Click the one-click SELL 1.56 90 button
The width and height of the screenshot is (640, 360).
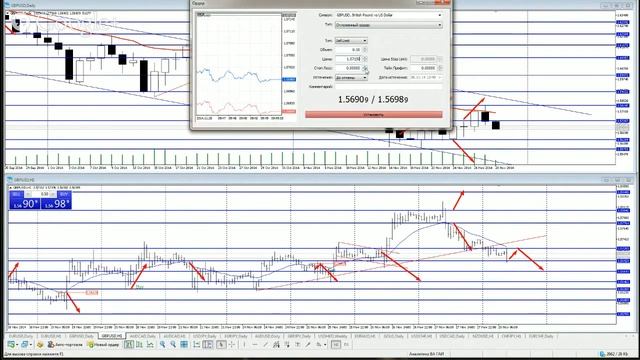[x=24, y=203]
